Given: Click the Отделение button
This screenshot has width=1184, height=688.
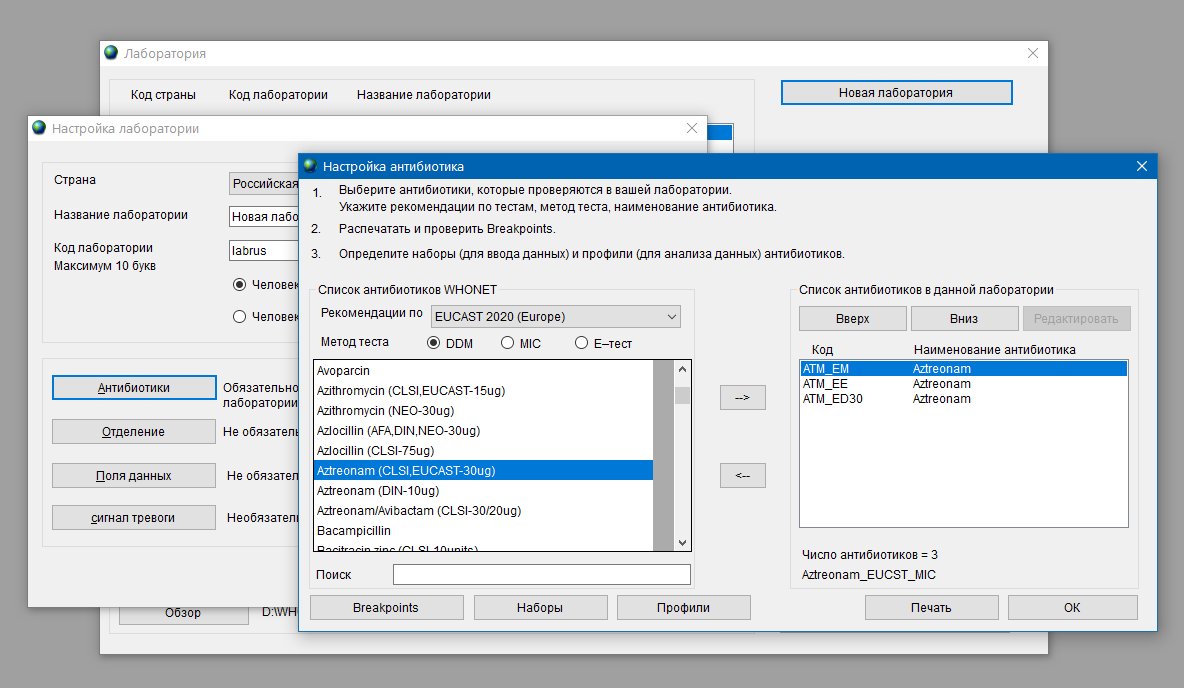Looking at the screenshot, I should [x=134, y=432].
